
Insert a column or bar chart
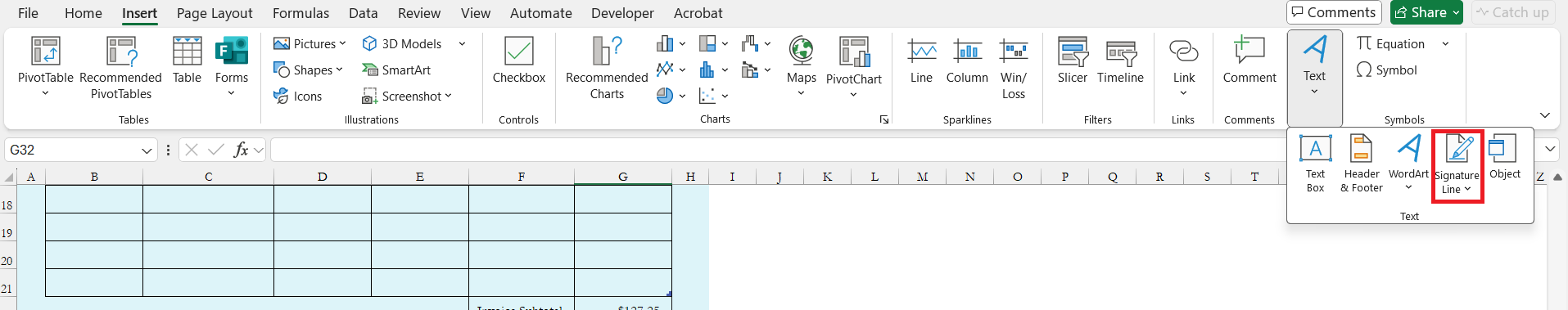pyautogui.click(x=671, y=44)
